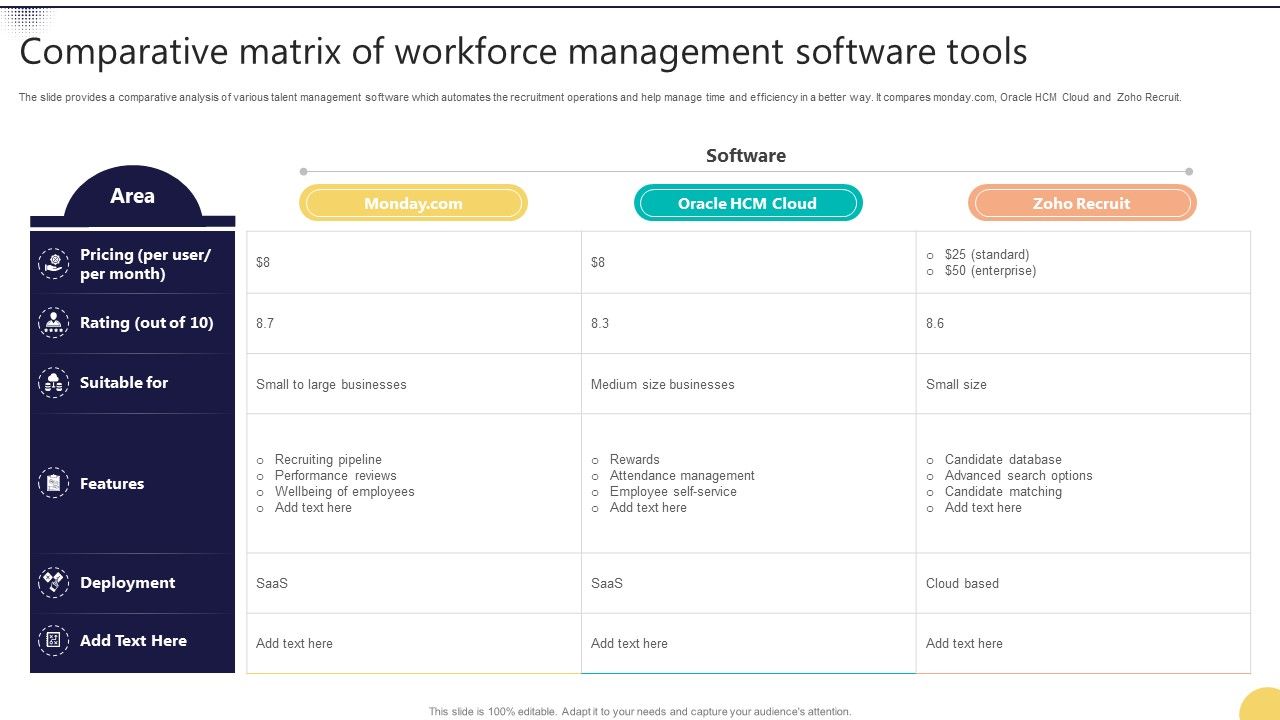
Task: Click 'Add text here' under Zoho features
Action: pos(983,508)
